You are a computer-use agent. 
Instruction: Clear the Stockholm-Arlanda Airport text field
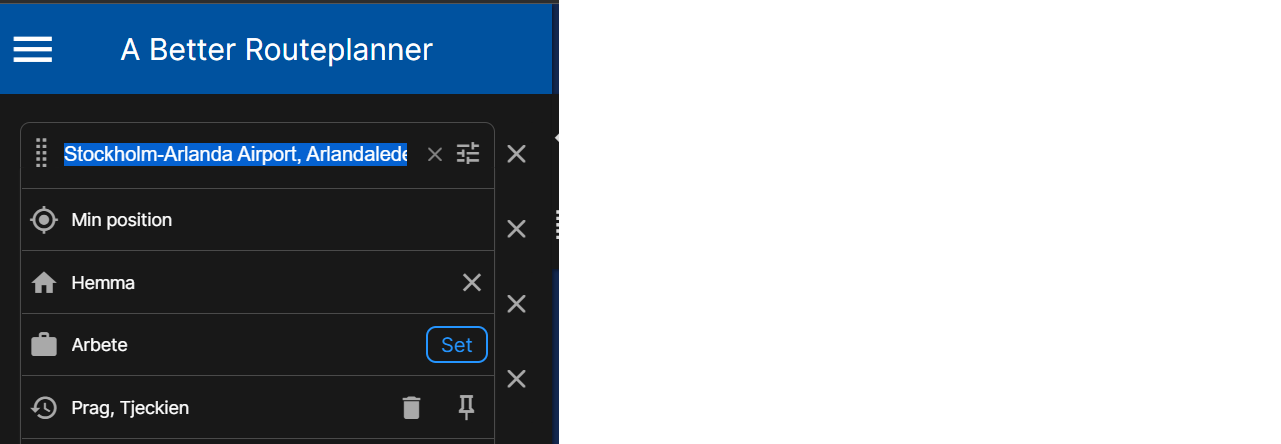434,154
